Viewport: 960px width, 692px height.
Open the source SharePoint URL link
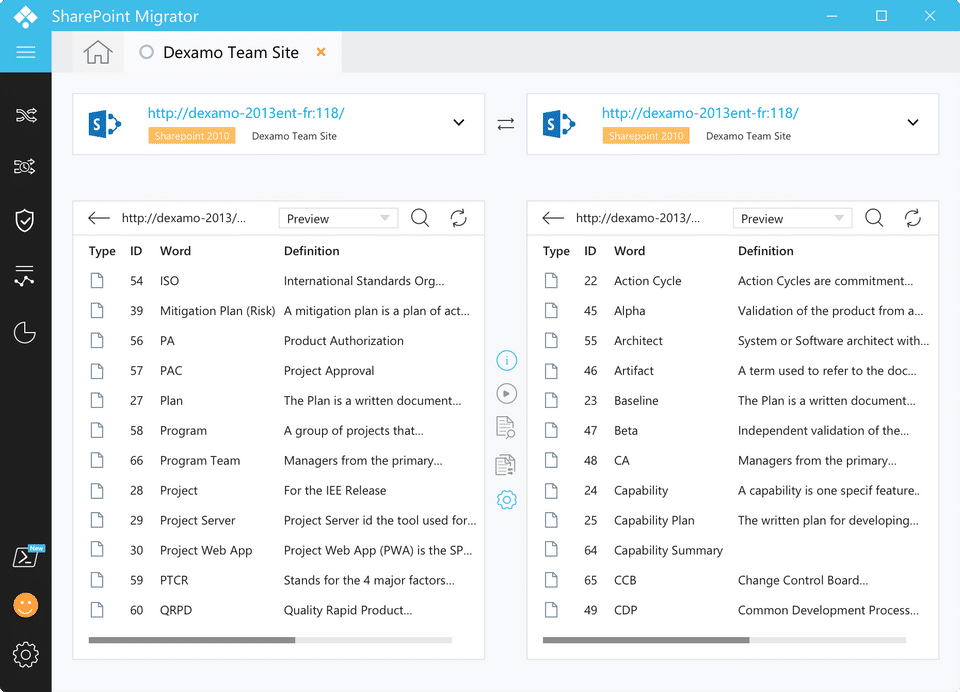(x=246, y=113)
